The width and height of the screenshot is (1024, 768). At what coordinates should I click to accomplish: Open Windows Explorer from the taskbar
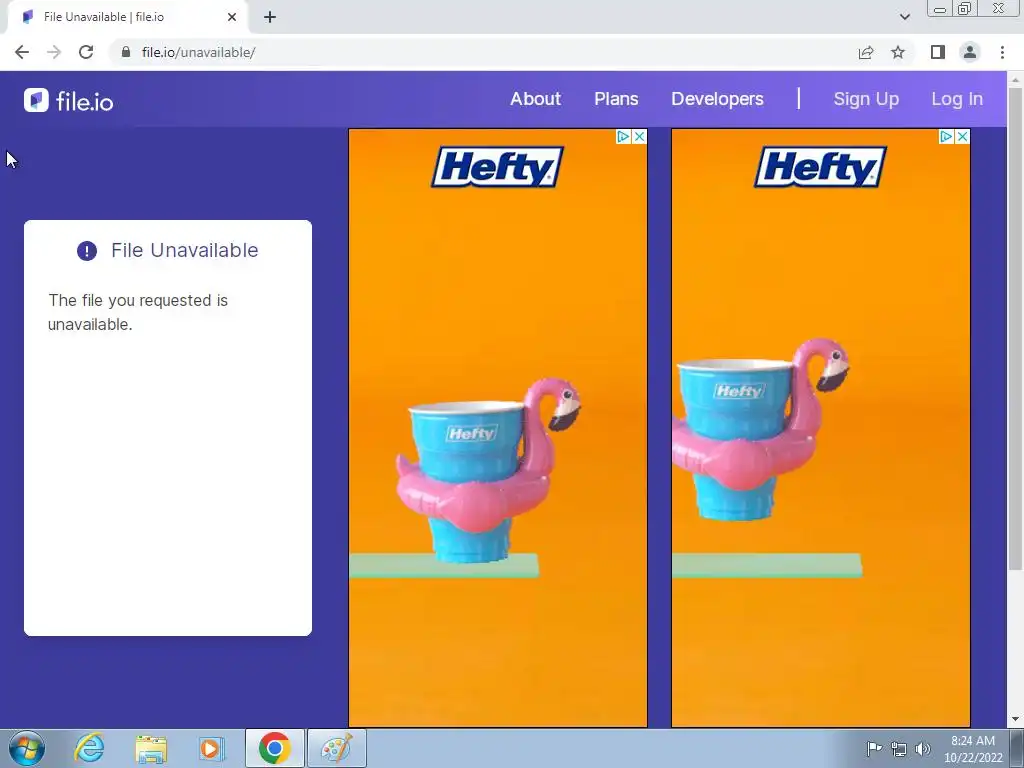(151, 748)
